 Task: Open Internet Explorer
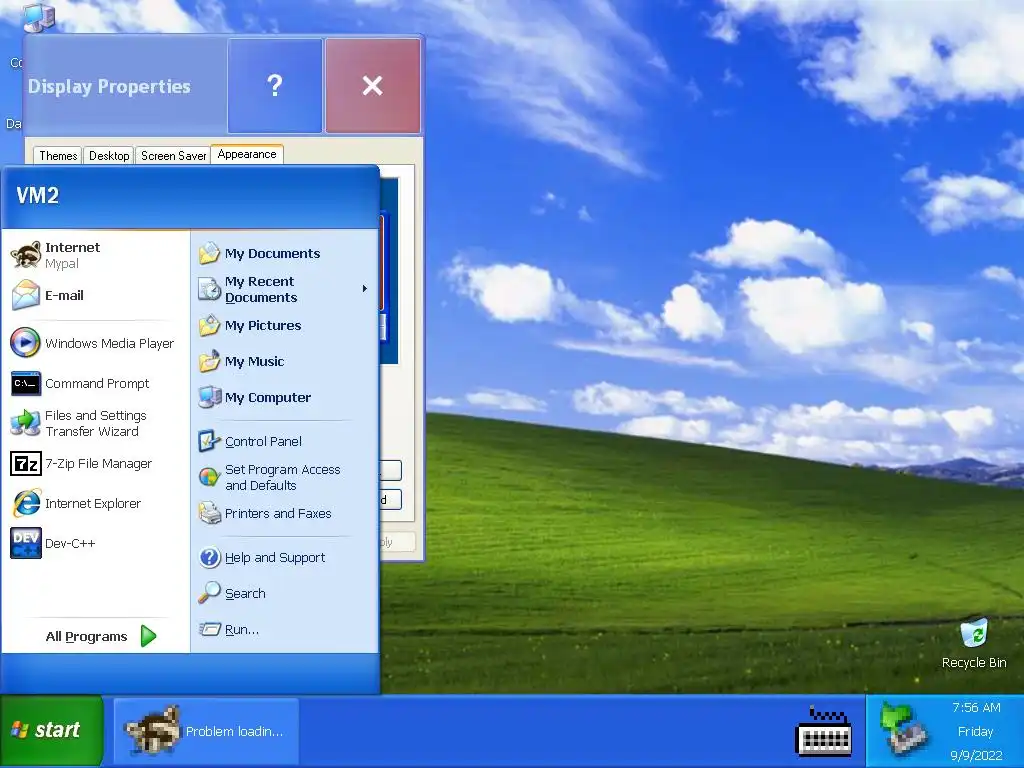tap(95, 504)
